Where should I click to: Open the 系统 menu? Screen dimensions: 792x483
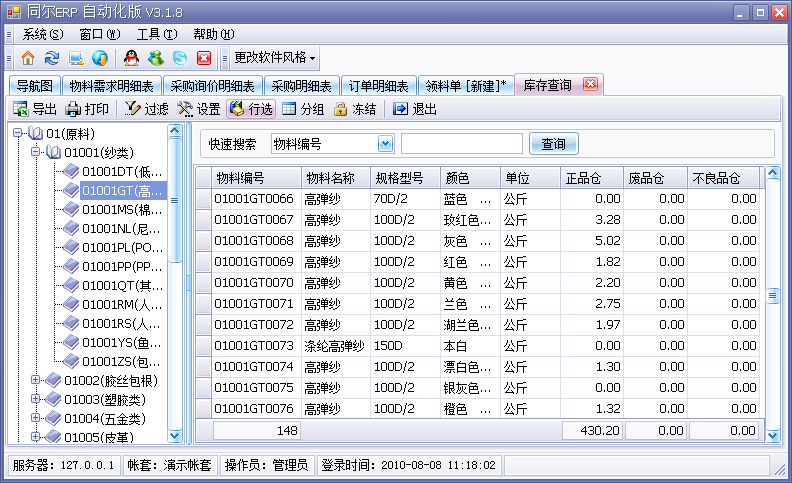tap(41, 34)
